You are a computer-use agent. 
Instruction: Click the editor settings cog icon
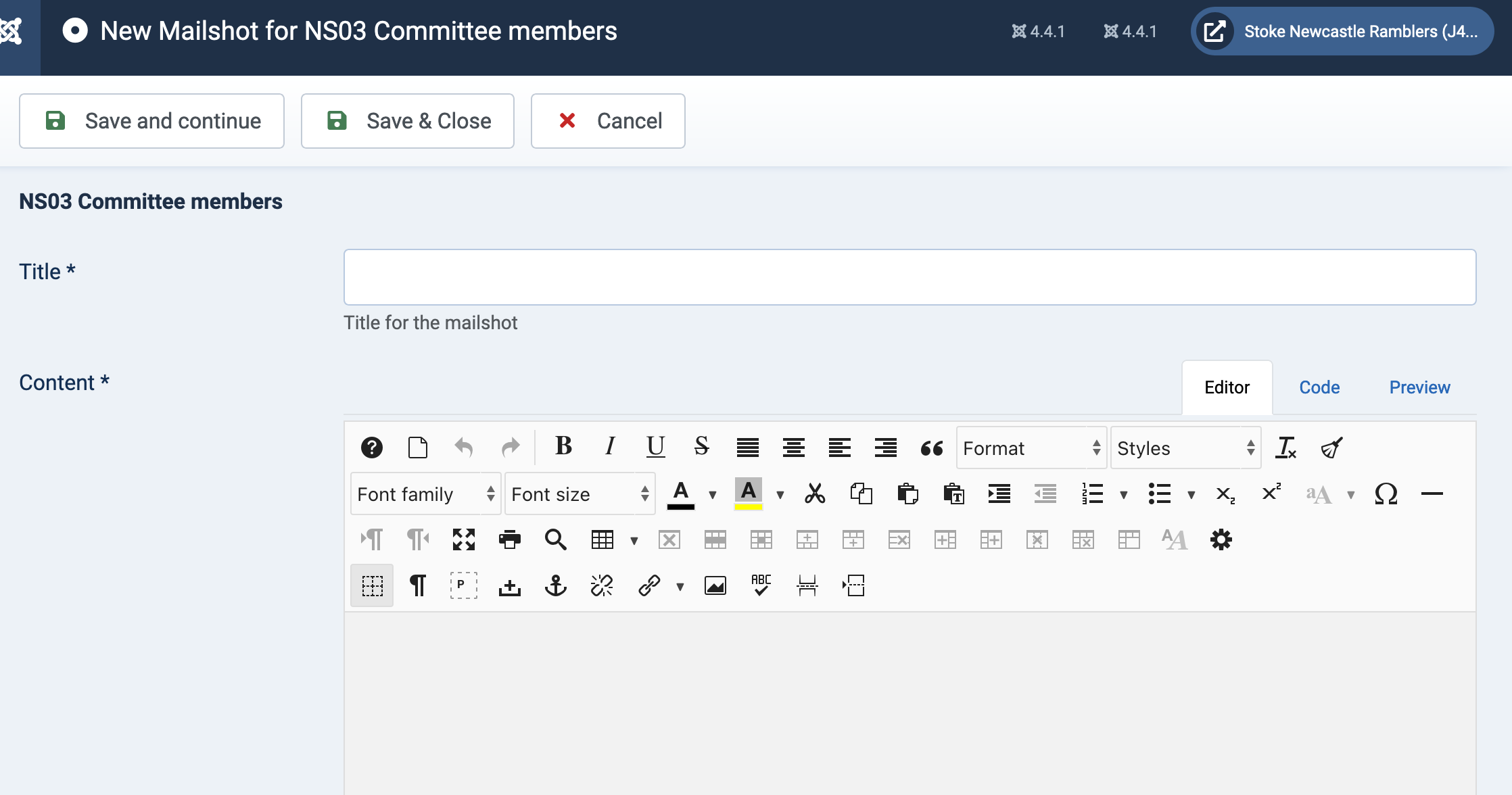point(1221,539)
